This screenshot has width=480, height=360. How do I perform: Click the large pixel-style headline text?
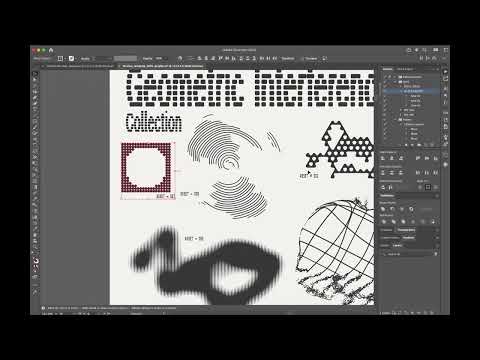[250, 89]
